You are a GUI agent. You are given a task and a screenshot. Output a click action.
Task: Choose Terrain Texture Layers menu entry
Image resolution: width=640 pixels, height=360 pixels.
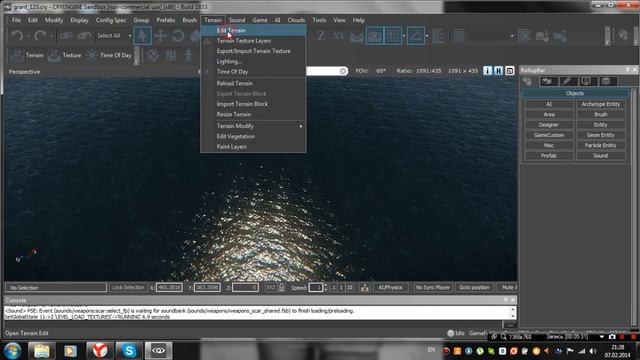click(x=253, y=41)
